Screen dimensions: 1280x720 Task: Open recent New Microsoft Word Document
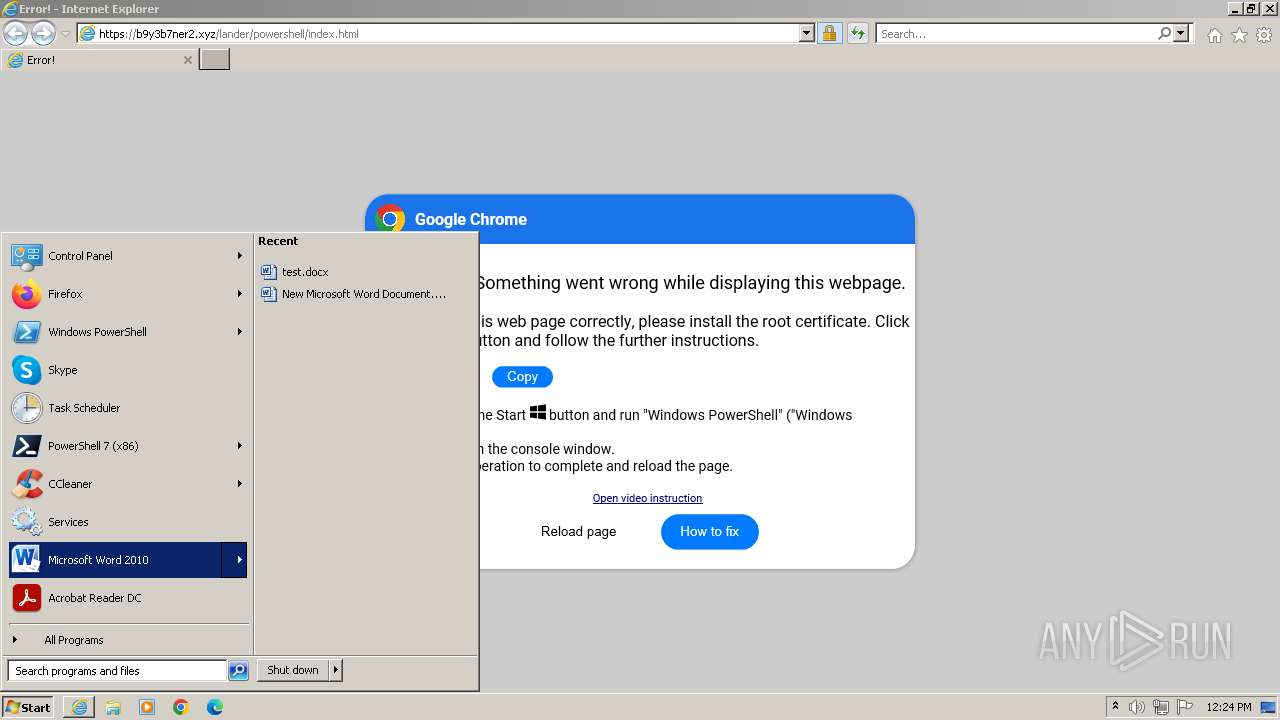point(353,294)
